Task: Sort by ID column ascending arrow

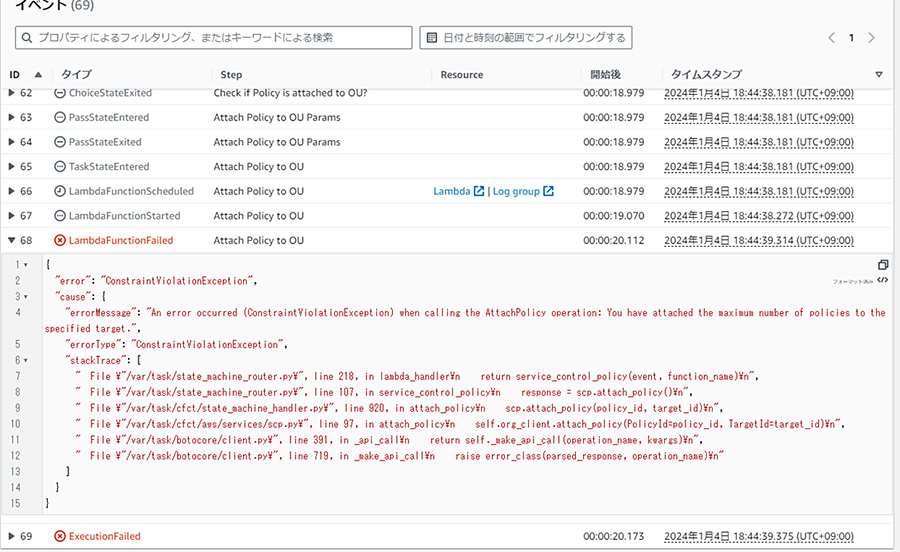Action: tap(38, 75)
